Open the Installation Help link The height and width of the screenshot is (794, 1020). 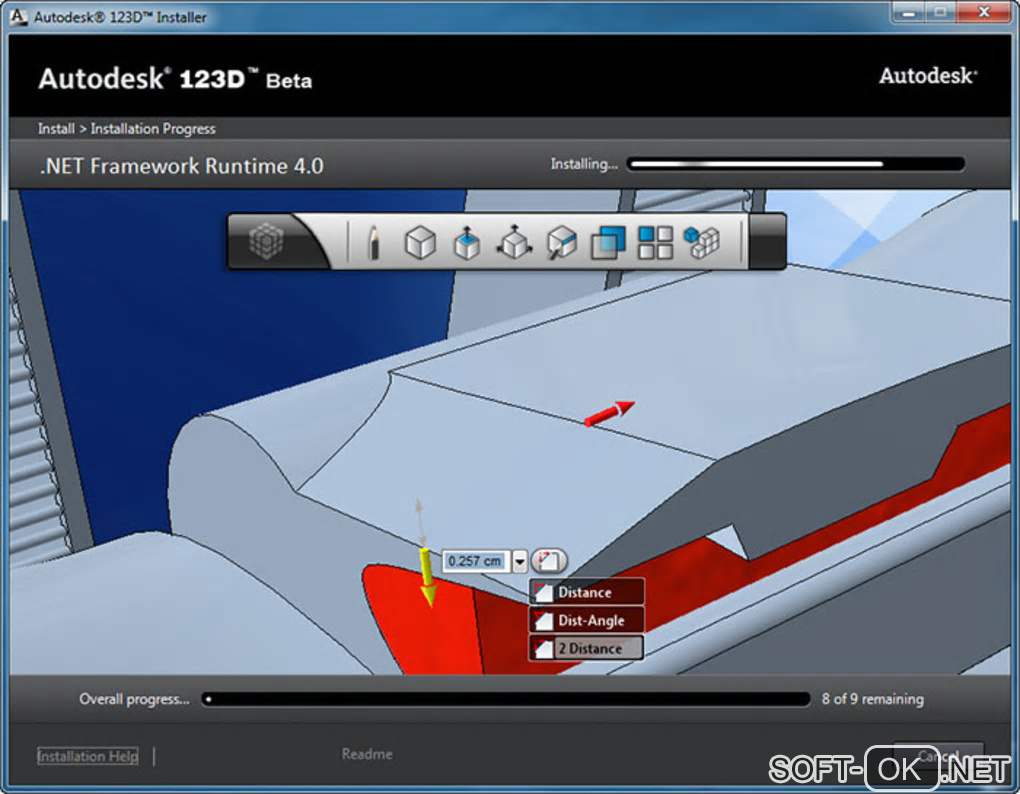click(x=87, y=756)
